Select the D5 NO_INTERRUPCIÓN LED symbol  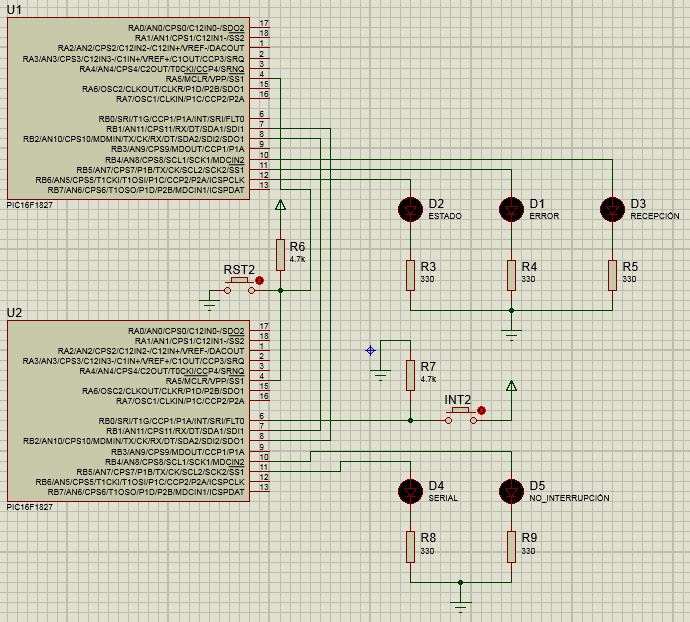pos(511,491)
